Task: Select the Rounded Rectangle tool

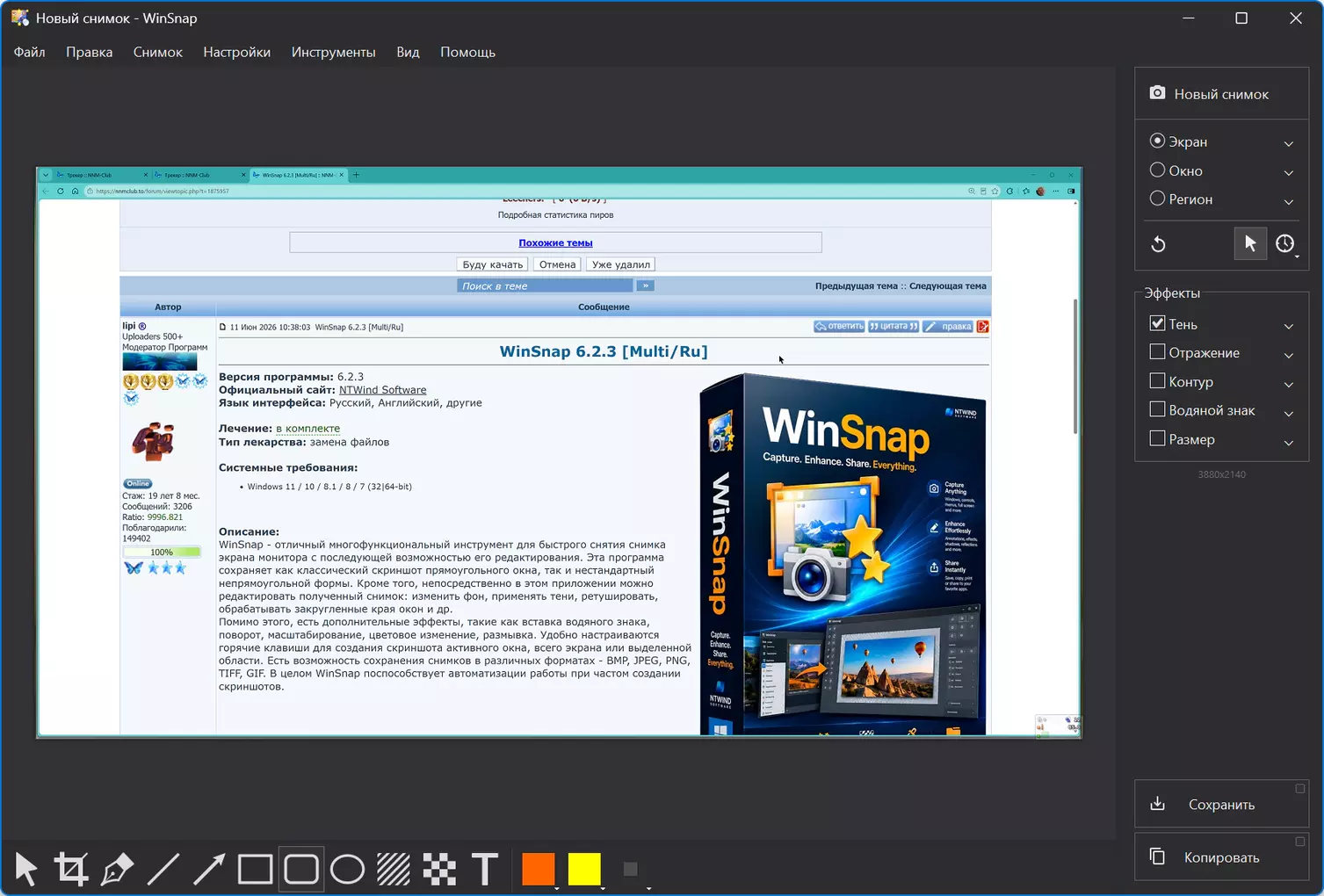Action: (x=301, y=870)
